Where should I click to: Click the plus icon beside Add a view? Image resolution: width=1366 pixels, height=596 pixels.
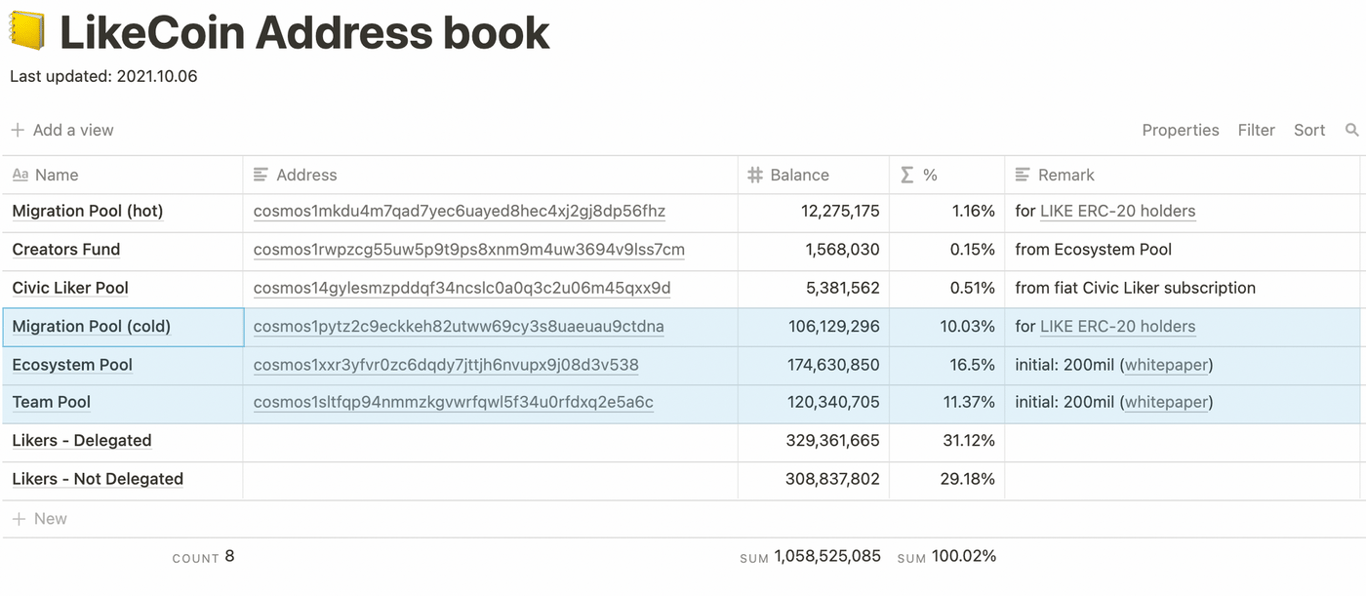click(x=18, y=130)
